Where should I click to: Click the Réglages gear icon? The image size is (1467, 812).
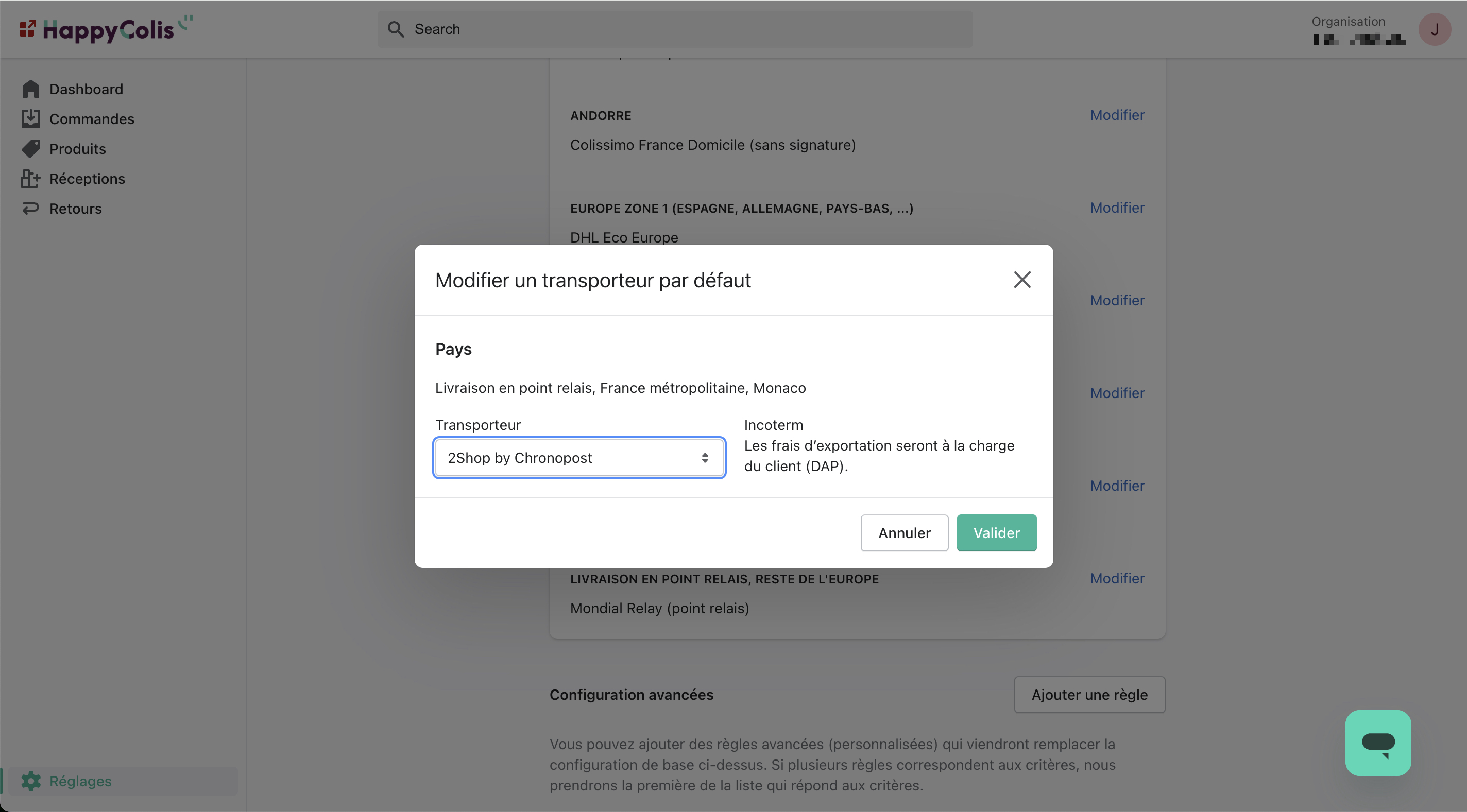pos(31,781)
